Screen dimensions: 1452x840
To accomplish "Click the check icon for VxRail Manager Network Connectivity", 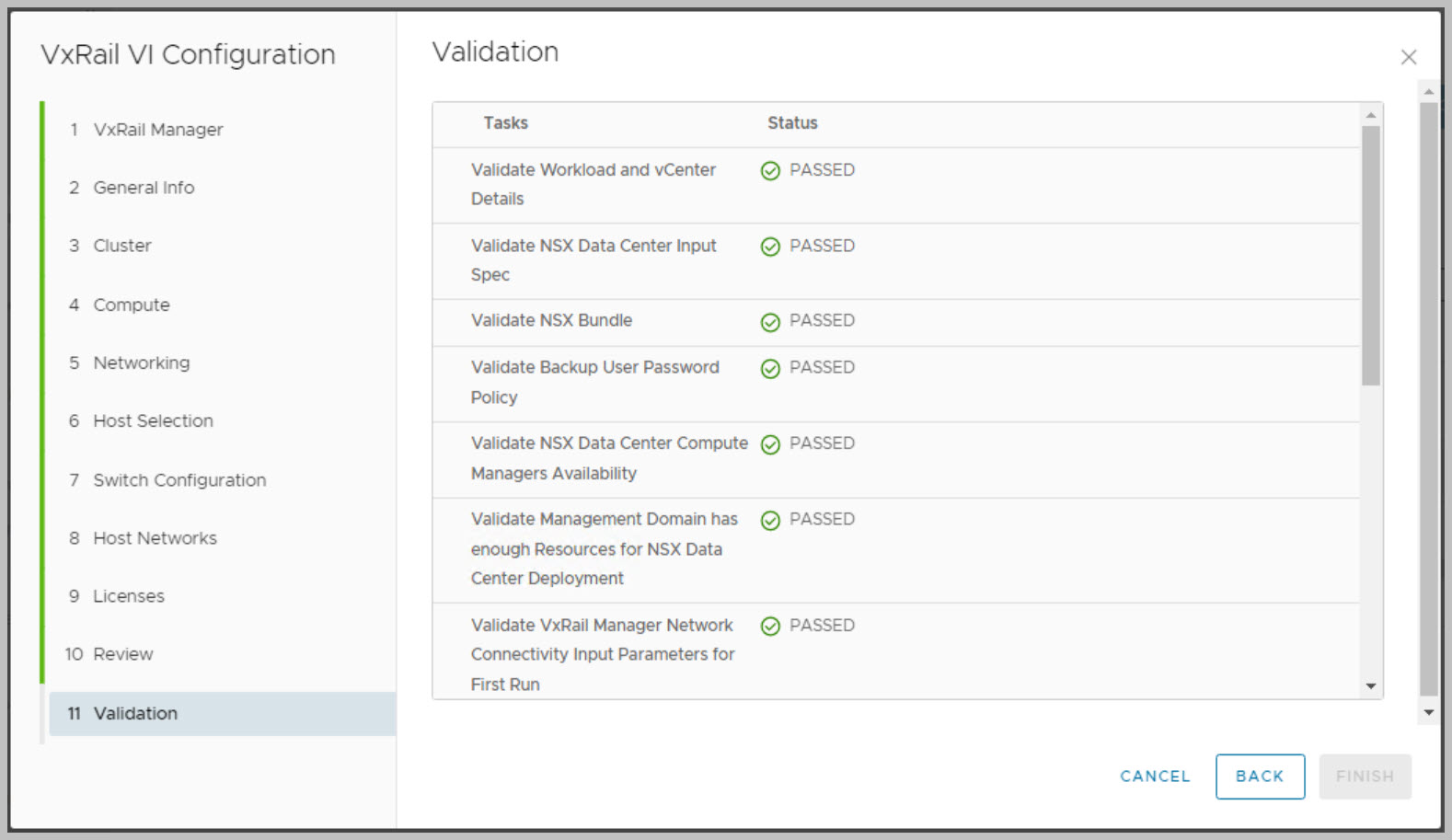I will point(770,627).
